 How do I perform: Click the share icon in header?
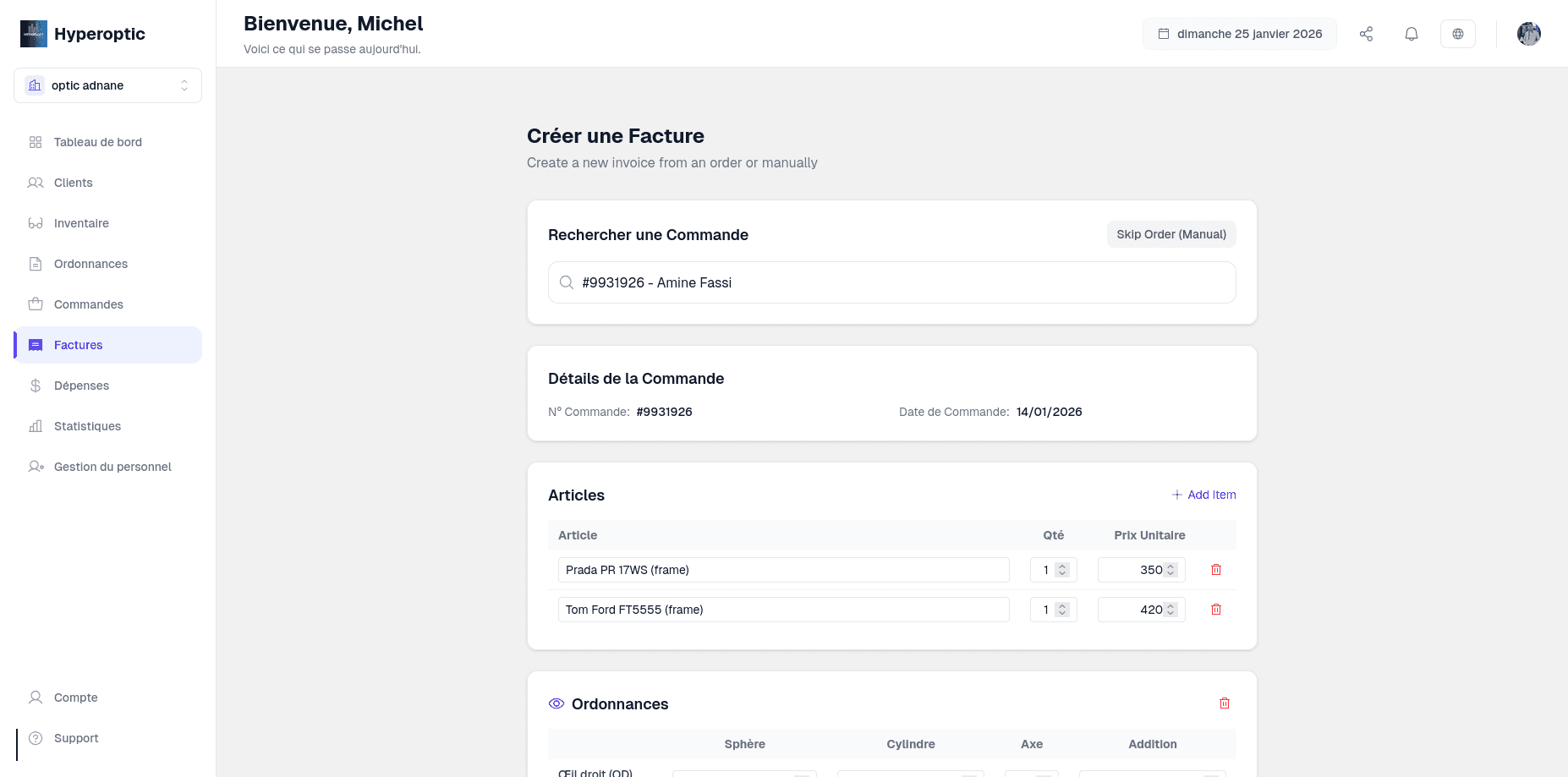tap(1366, 34)
